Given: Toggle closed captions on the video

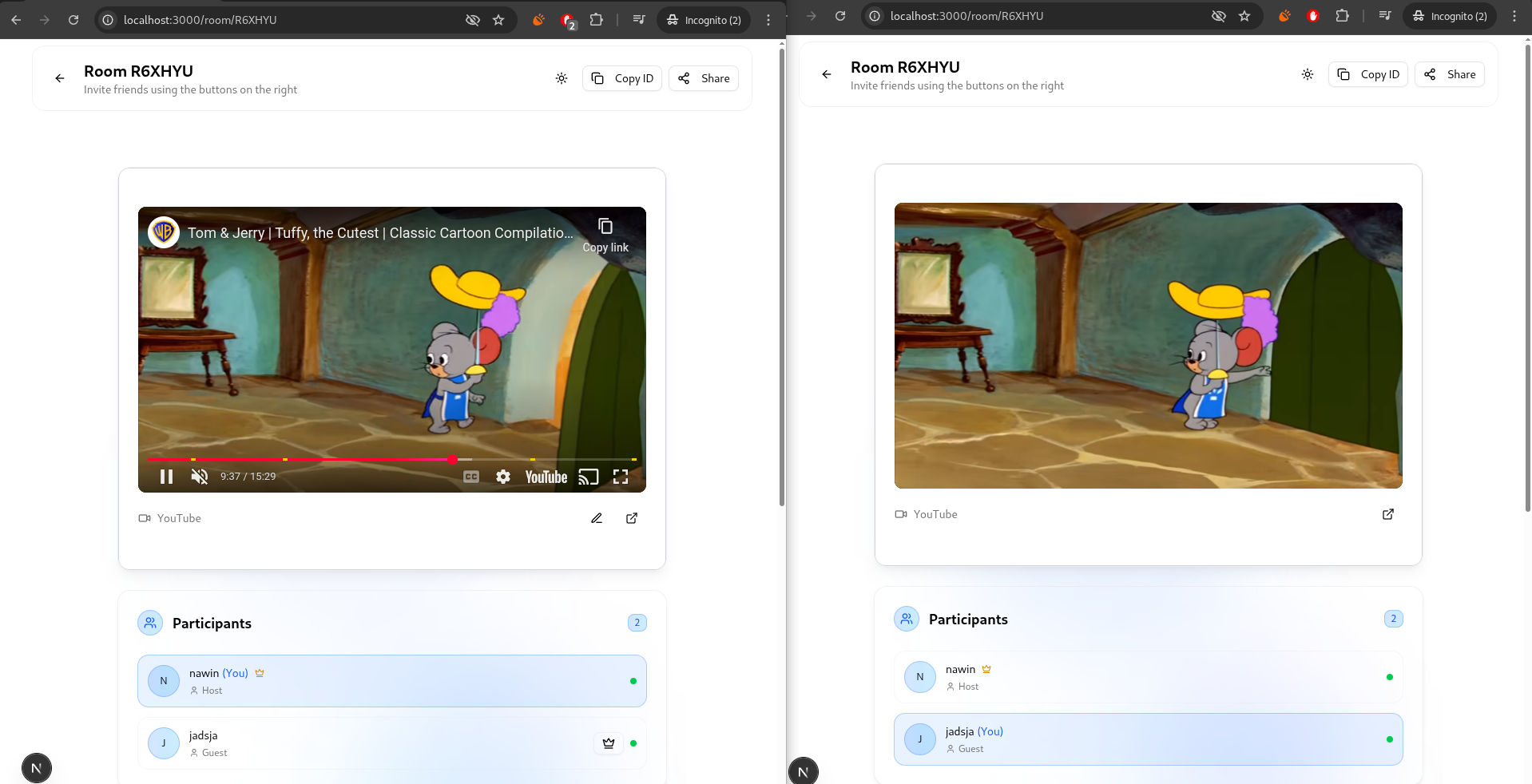Looking at the screenshot, I should point(471,477).
